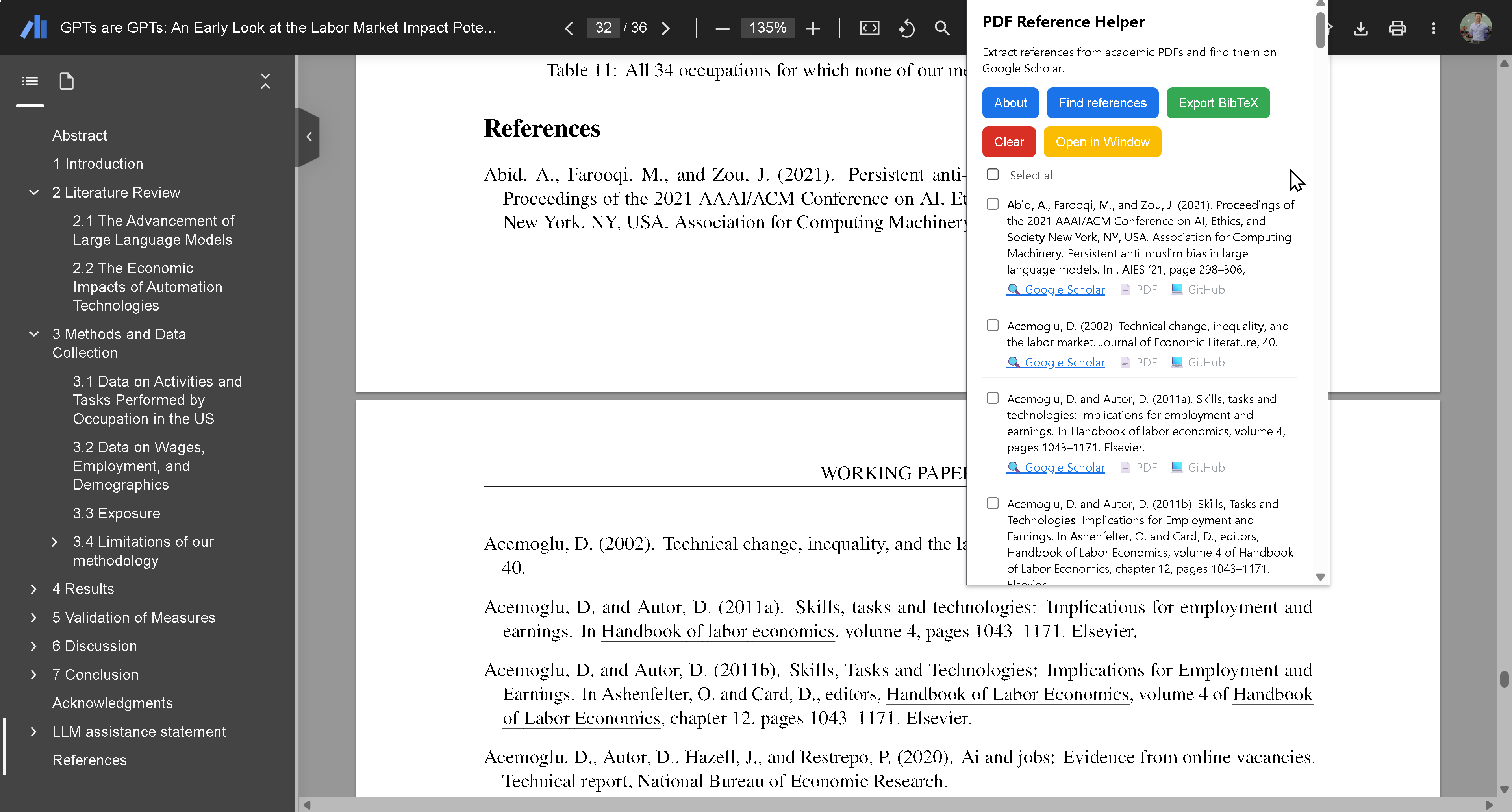The width and height of the screenshot is (1512, 812).
Task: Go to previous page arrow
Action: click(569, 28)
